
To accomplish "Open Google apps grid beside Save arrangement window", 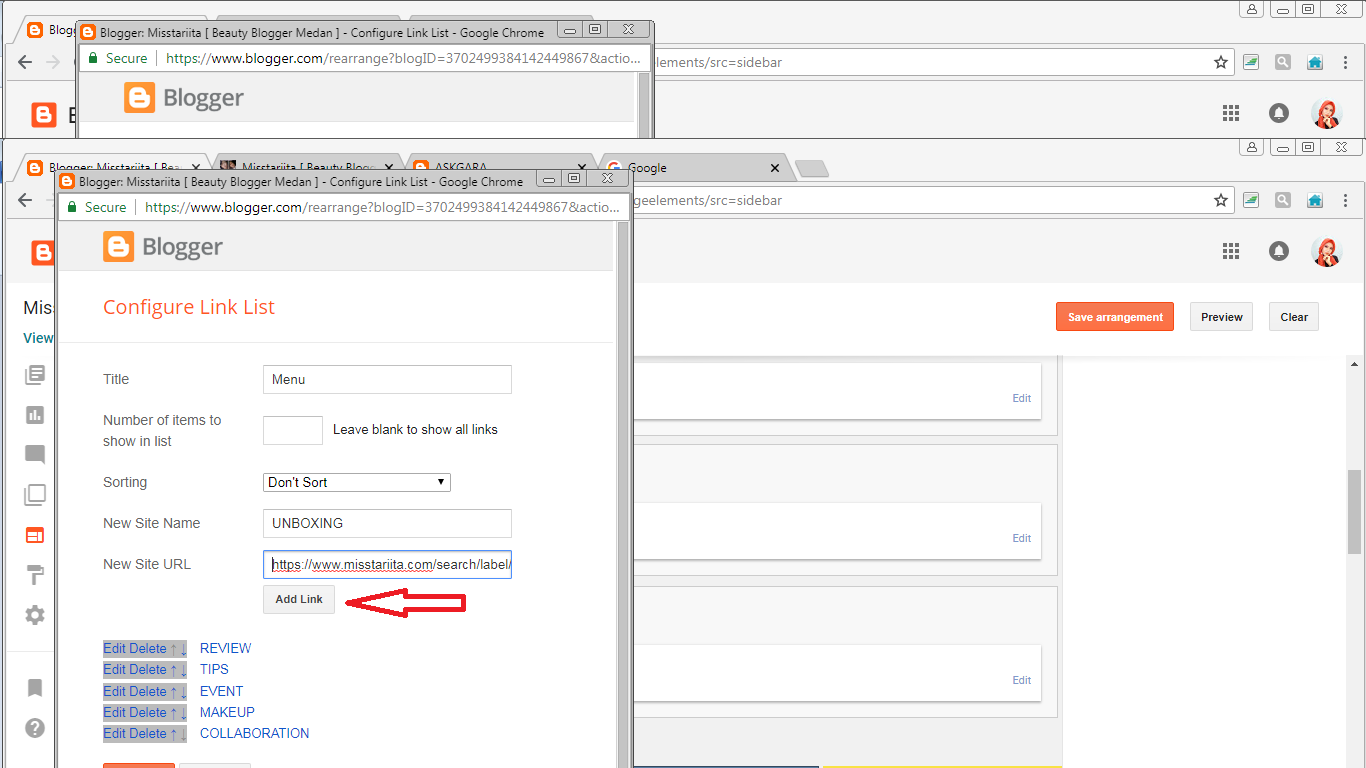I will click(1231, 251).
